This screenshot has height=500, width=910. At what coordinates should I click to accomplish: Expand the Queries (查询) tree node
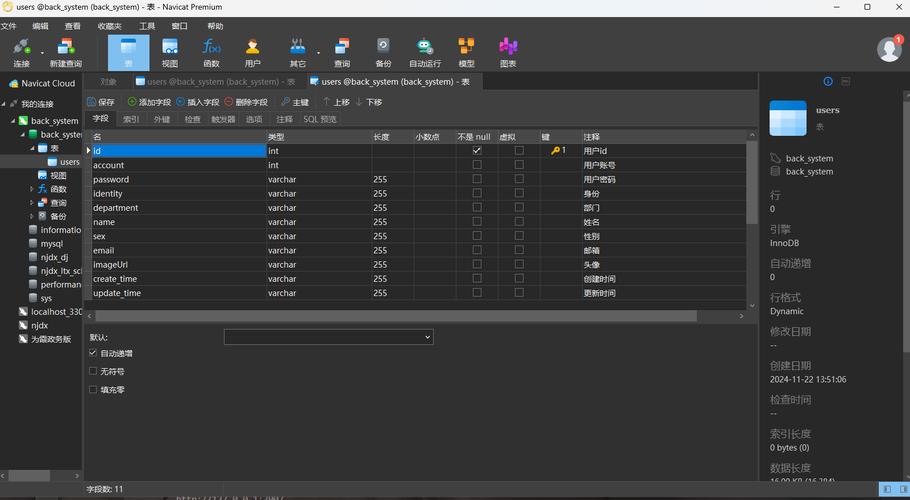tap(32, 202)
